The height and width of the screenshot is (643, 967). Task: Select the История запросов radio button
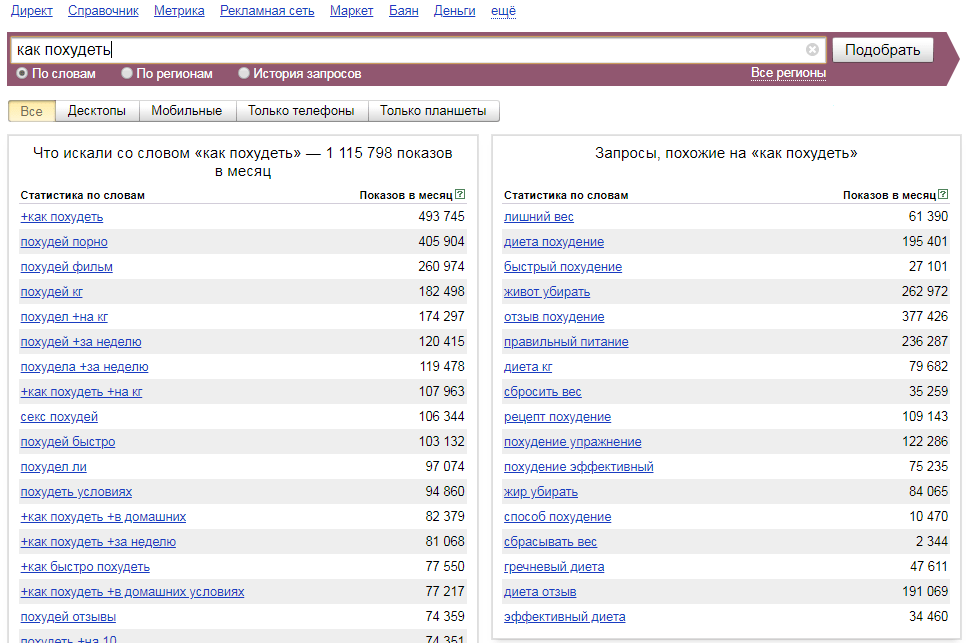pos(244,73)
